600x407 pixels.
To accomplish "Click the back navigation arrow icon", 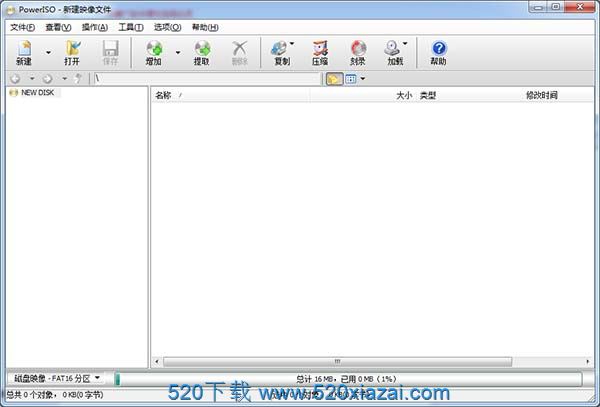I will coord(15,79).
